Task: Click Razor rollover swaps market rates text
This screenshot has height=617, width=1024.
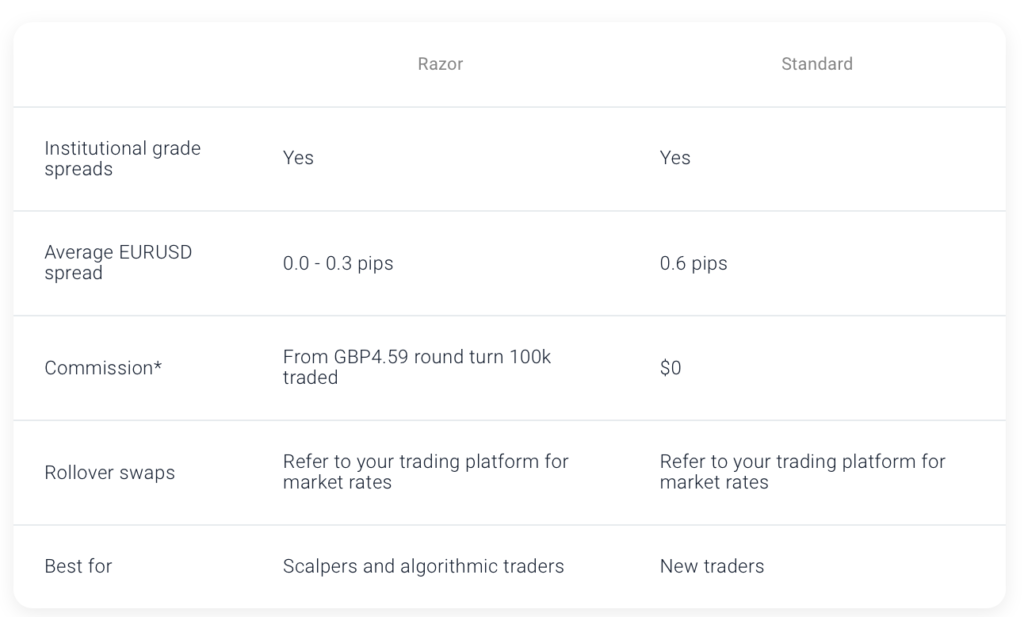Action: [x=426, y=471]
